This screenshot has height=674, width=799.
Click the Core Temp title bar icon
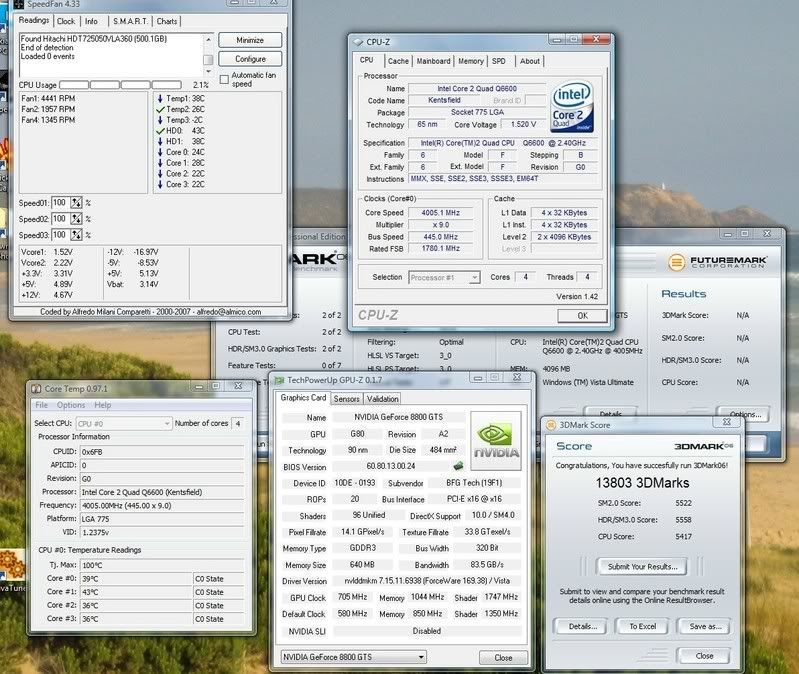[36, 389]
